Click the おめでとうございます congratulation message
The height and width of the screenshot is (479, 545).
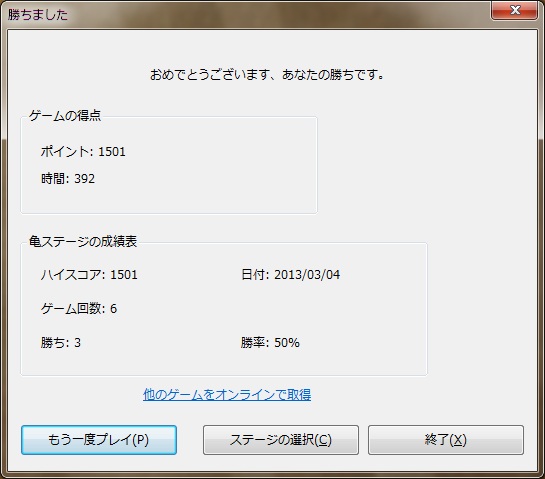click(267, 75)
